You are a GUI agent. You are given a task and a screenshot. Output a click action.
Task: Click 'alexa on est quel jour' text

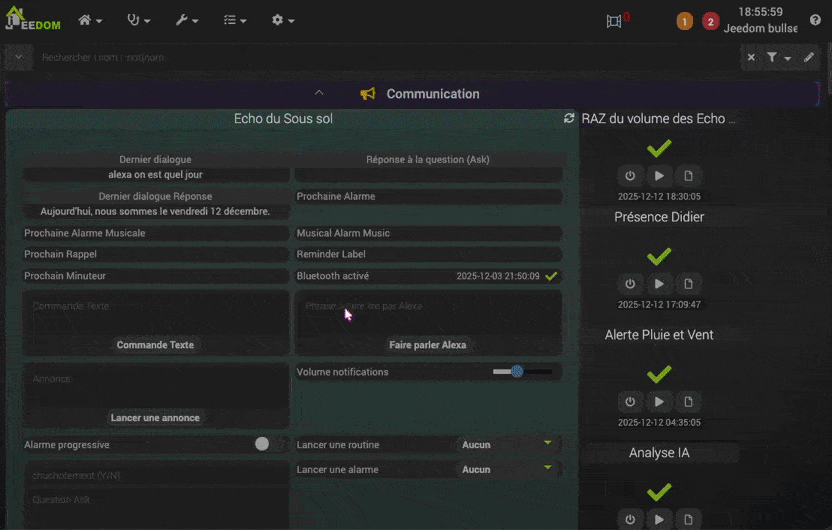pos(155,175)
